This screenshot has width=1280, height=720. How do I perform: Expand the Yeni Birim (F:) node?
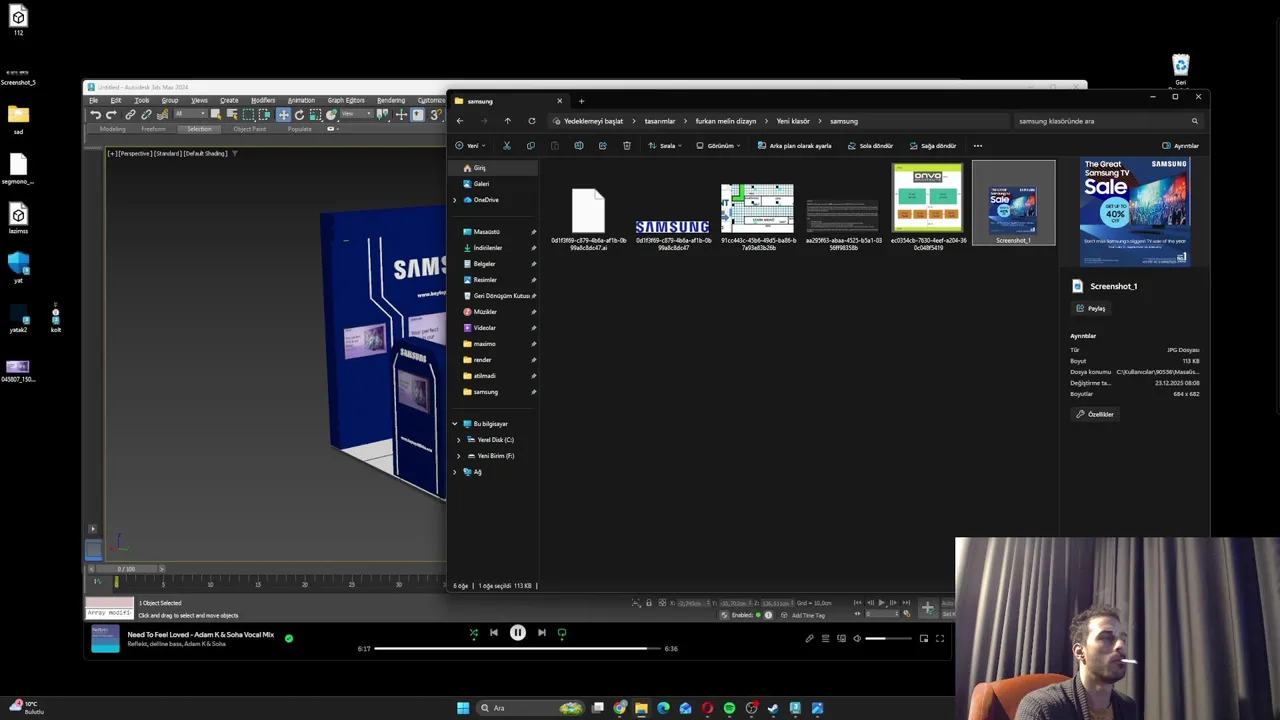pyautogui.click(x=459, y=456)
